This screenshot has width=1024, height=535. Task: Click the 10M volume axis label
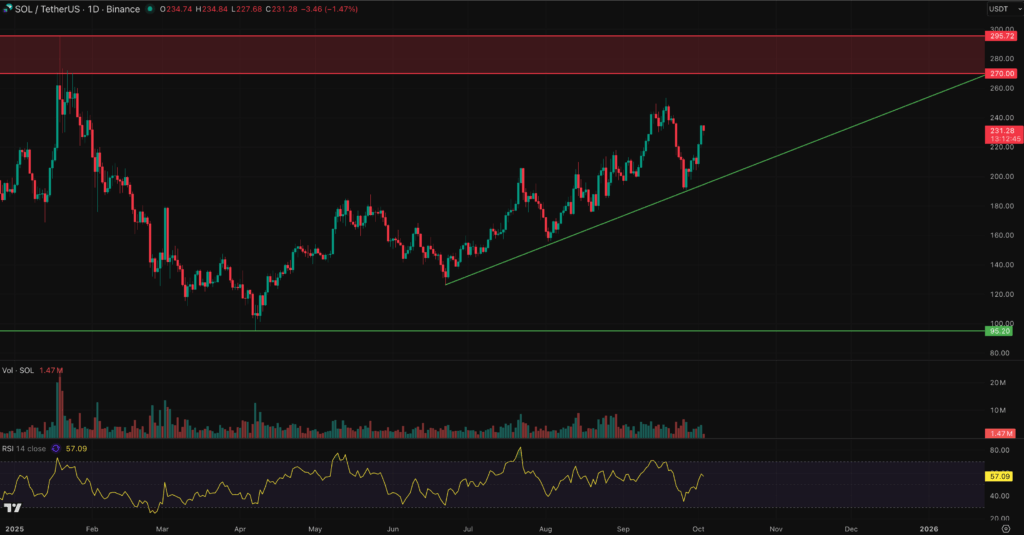(x=998, y=411)
